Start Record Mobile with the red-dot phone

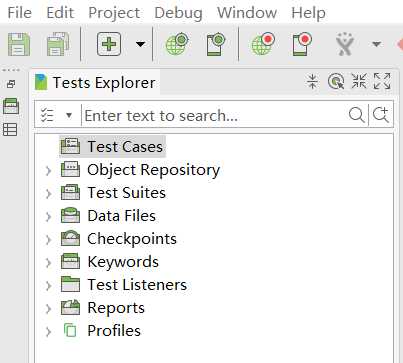(302, 44)
